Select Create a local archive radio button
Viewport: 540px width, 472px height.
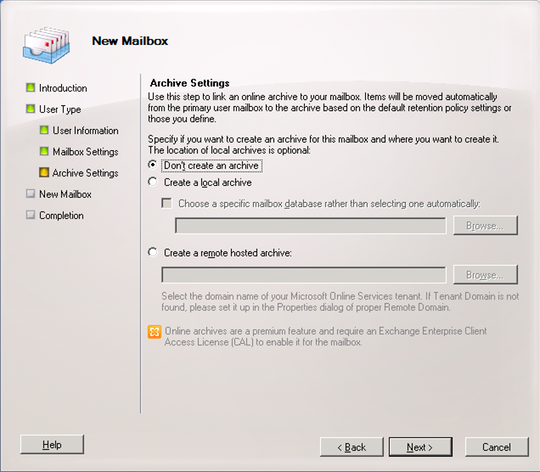152,181
